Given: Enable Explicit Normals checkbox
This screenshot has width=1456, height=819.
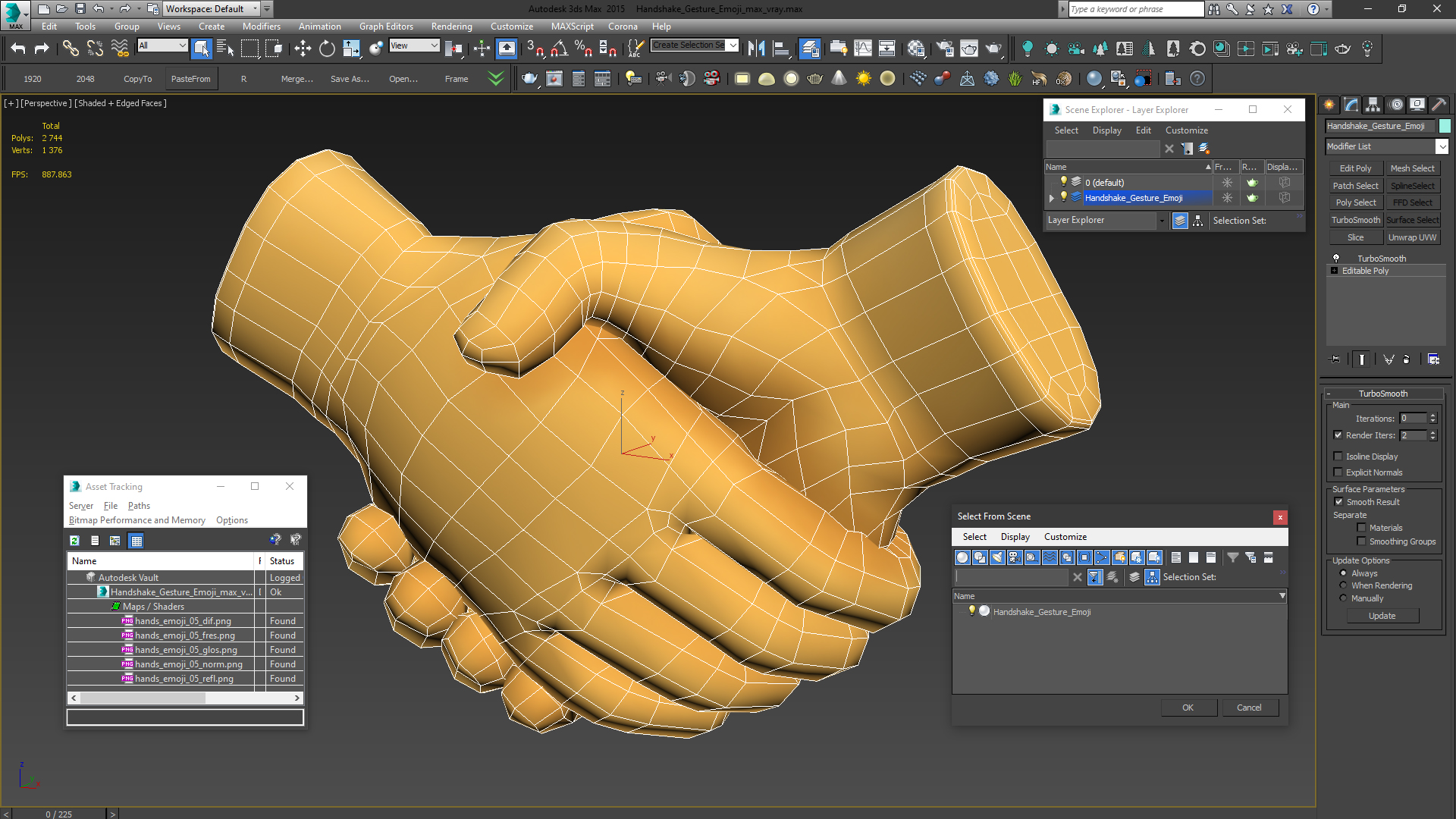Looking at the screenshot, I should click(1338, 472).
